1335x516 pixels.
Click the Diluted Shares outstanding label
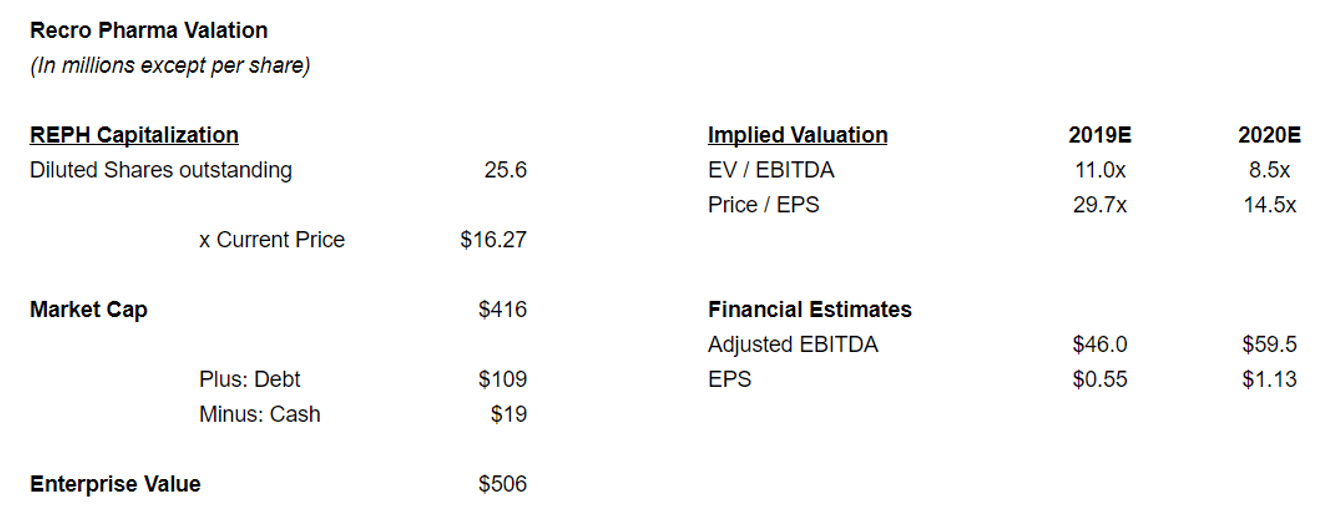[x=161, y=170]
